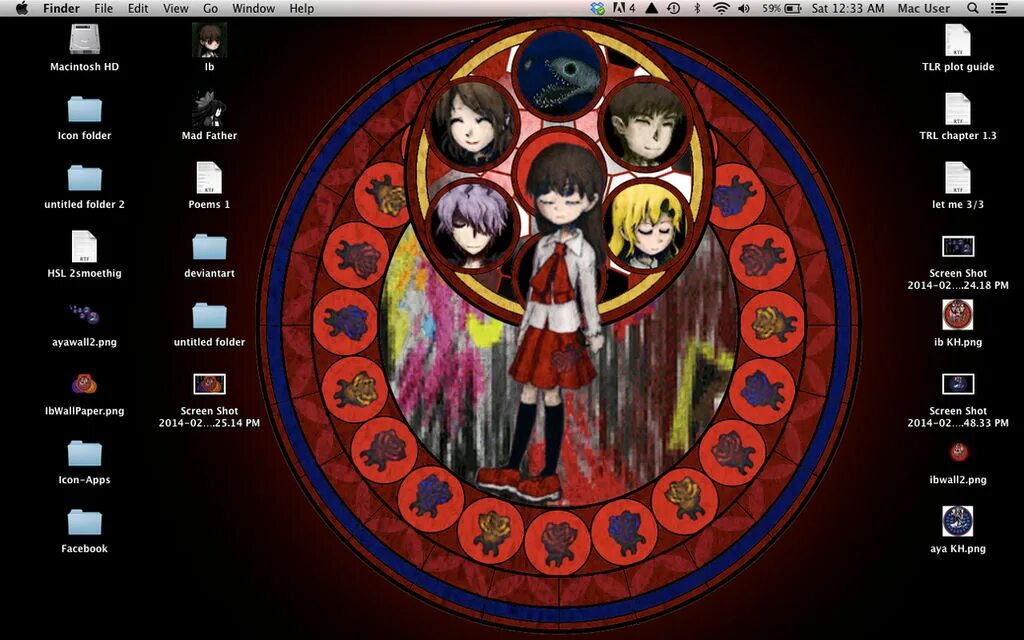Click the Dropbox menu bar icon
The image size is (1024, 640).
coord(598,8)
